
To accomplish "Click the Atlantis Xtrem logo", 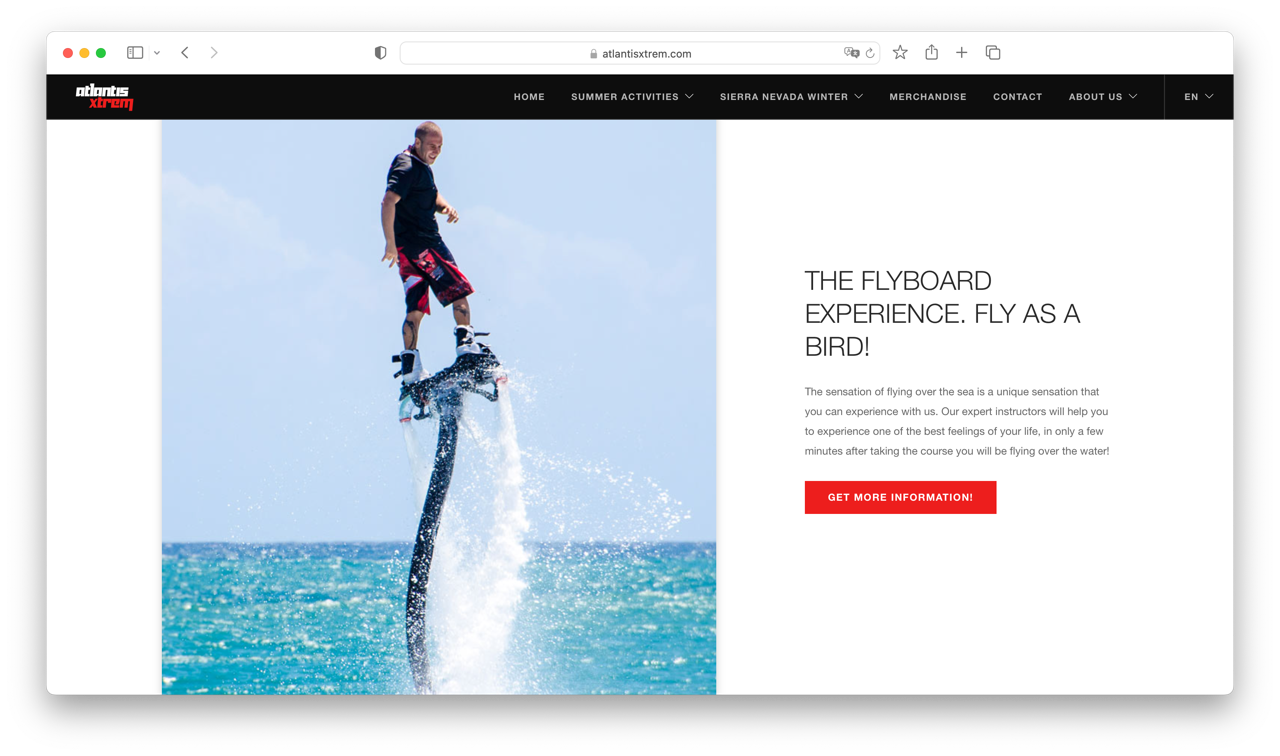I will (104, 97).
